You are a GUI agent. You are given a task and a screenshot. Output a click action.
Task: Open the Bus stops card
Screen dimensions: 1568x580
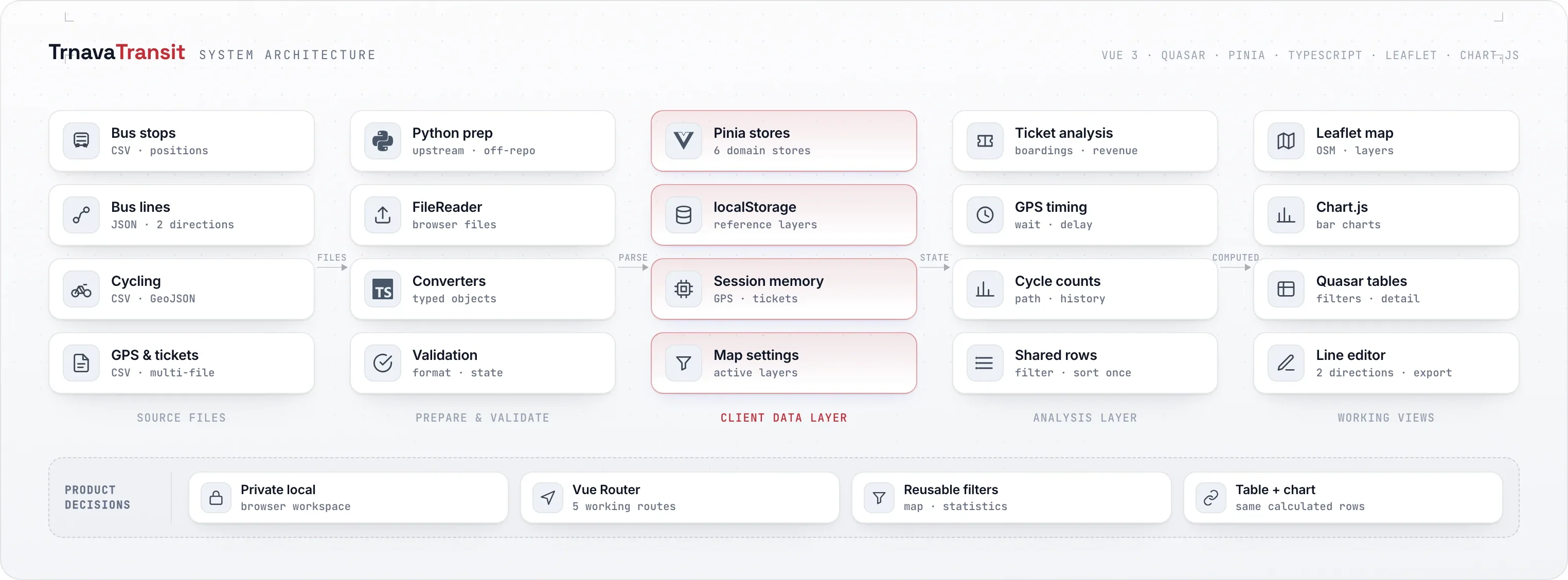click(x=182, y=140)
